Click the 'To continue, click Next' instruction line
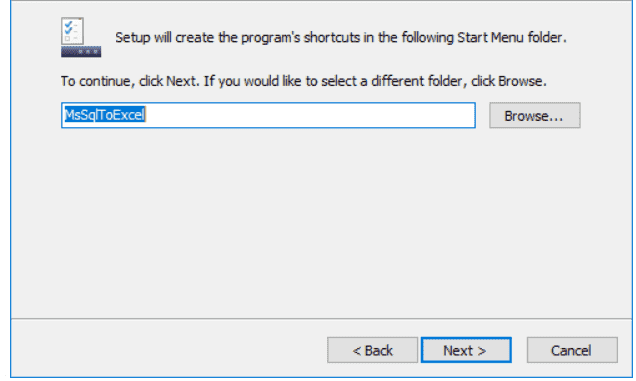This screenshot has height=381, width=636. pyautogui.click(x=303, y=81)
